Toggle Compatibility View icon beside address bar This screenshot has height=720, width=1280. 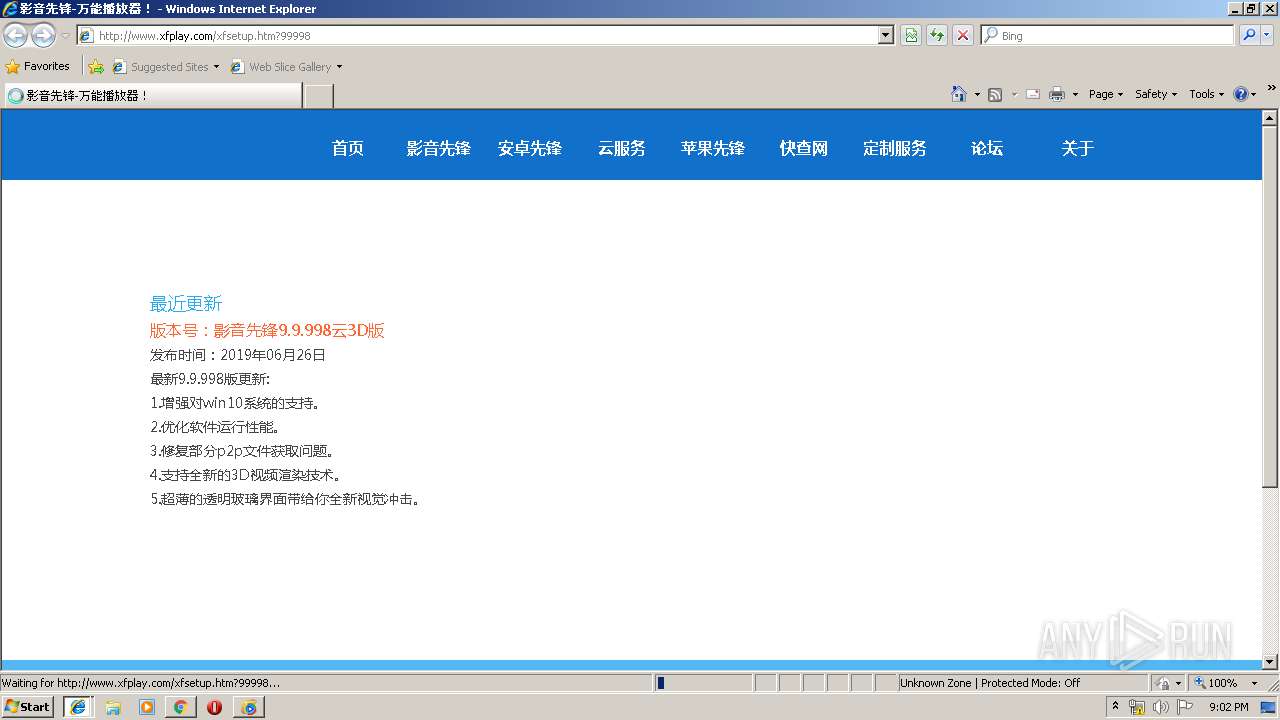[x=911, y=35]
